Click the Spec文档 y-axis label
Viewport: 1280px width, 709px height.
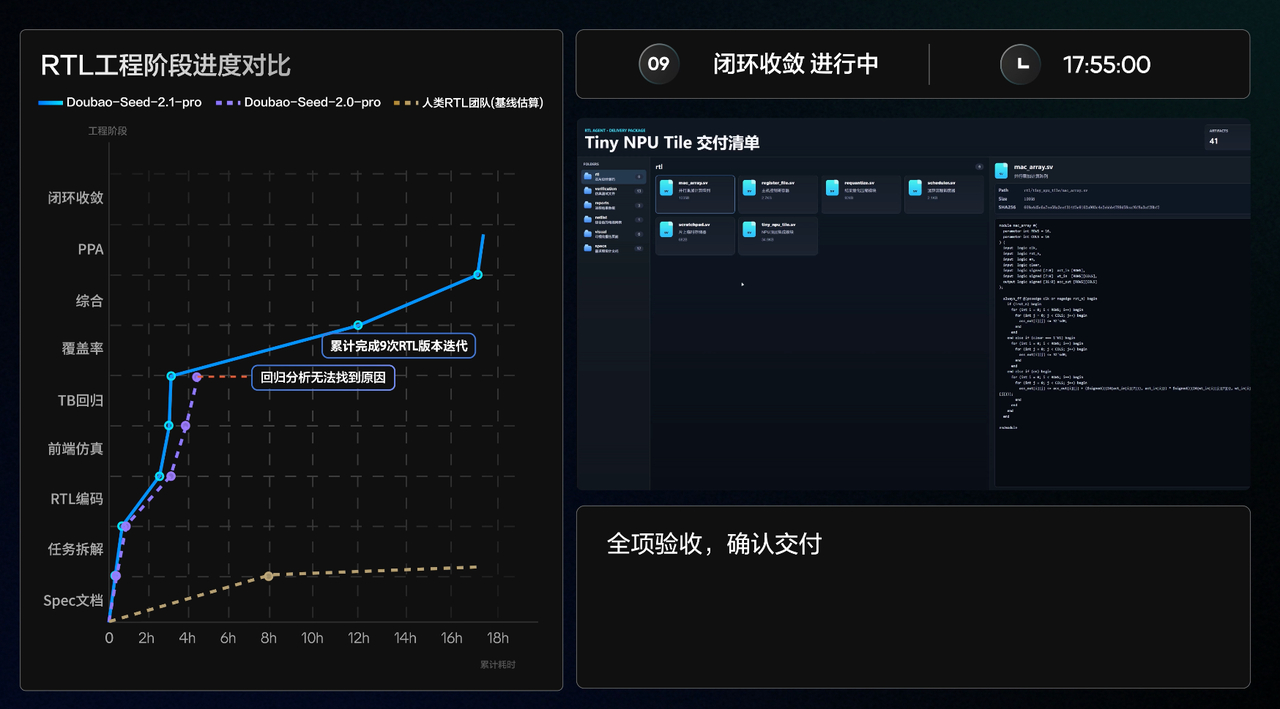click(73, 601)
